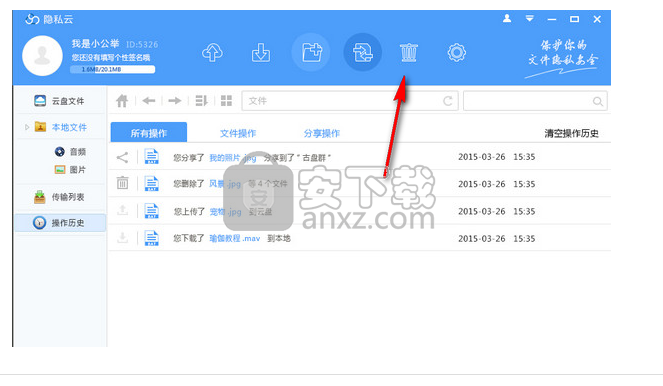The width and height of the screenshot is (663, 386).
Task: Click the cloud upload icon
Action: (212, 53)
